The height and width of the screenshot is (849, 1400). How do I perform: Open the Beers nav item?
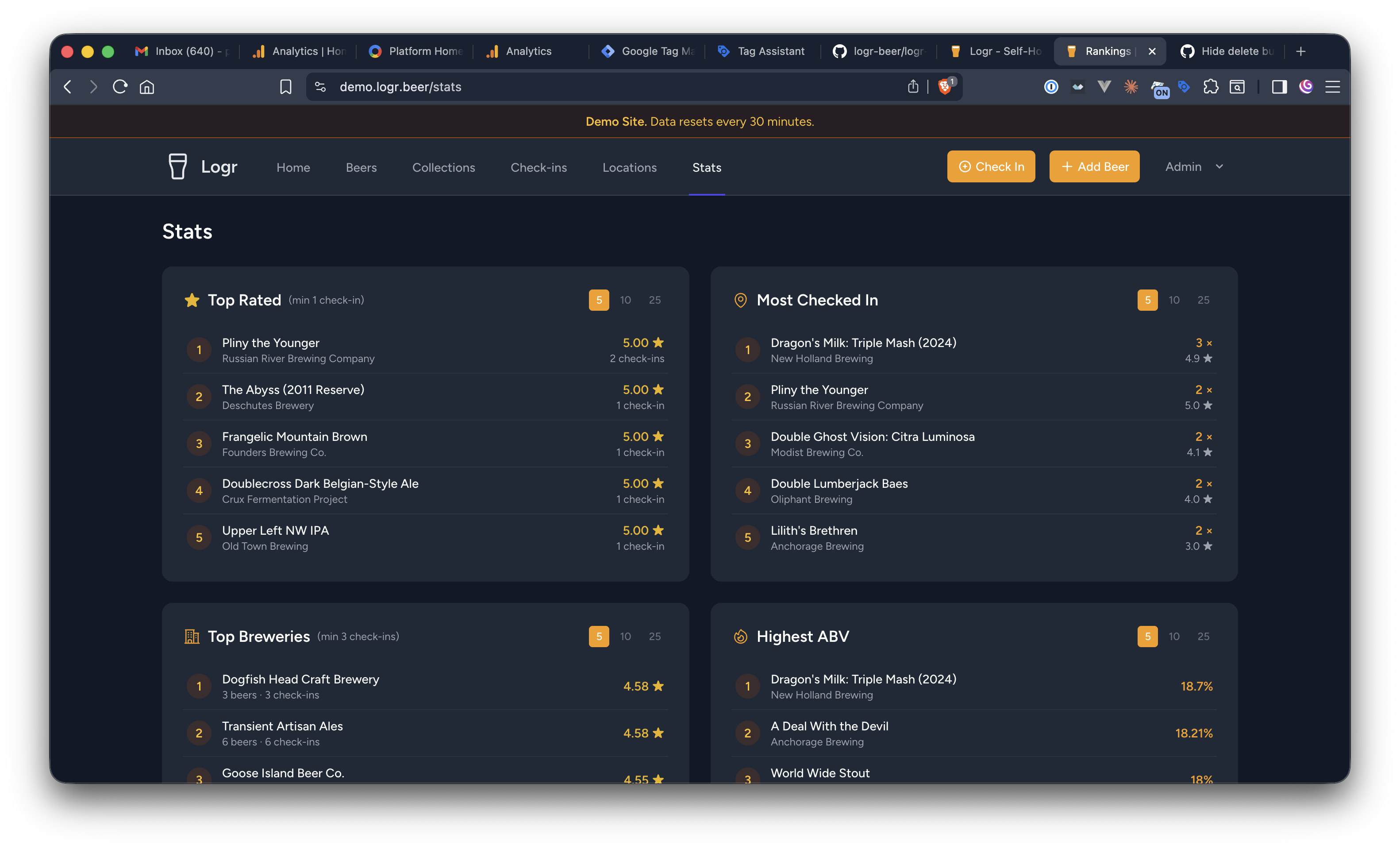(x=362, y=168)
